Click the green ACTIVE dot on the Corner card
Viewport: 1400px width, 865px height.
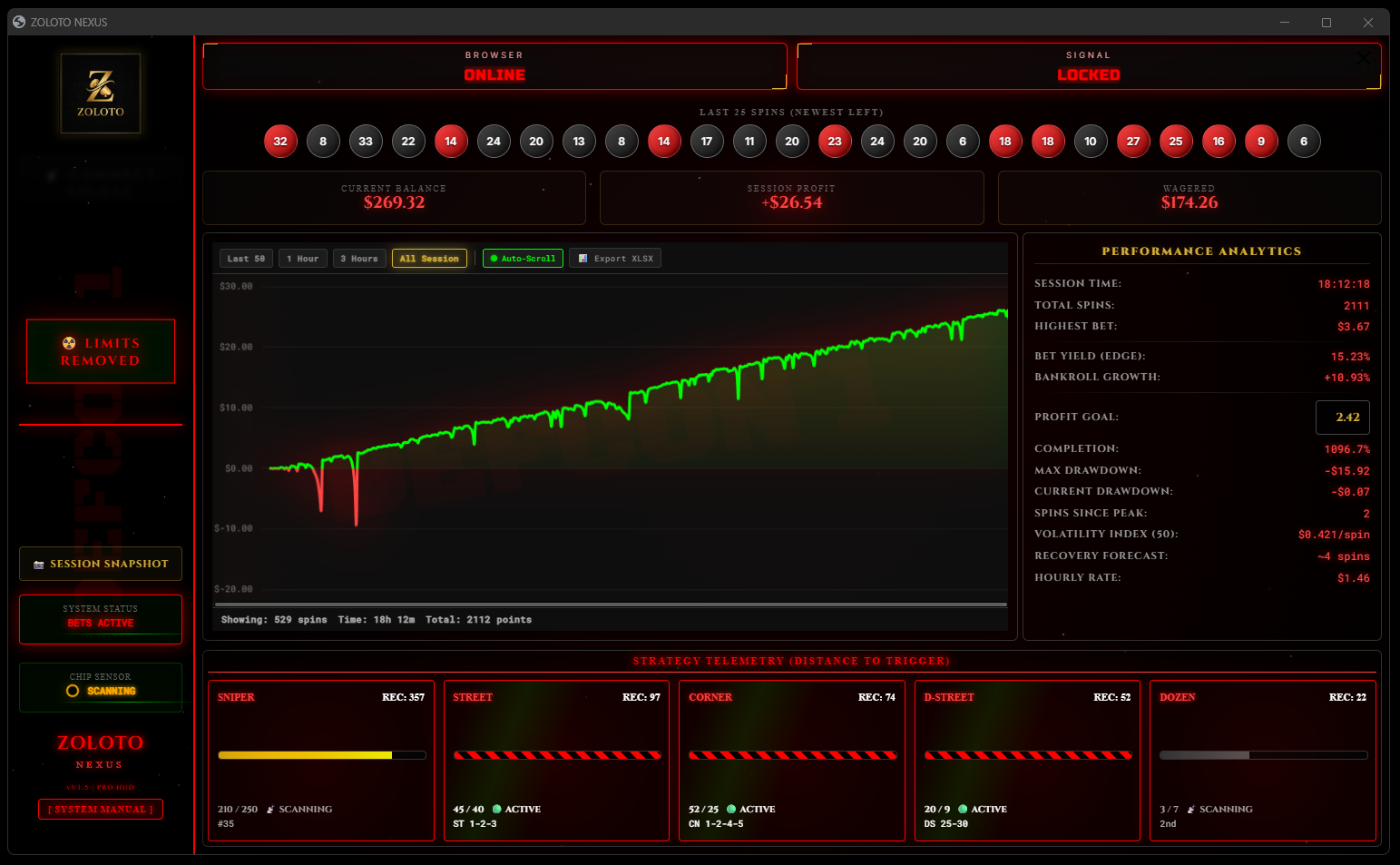tap(733, 809)
